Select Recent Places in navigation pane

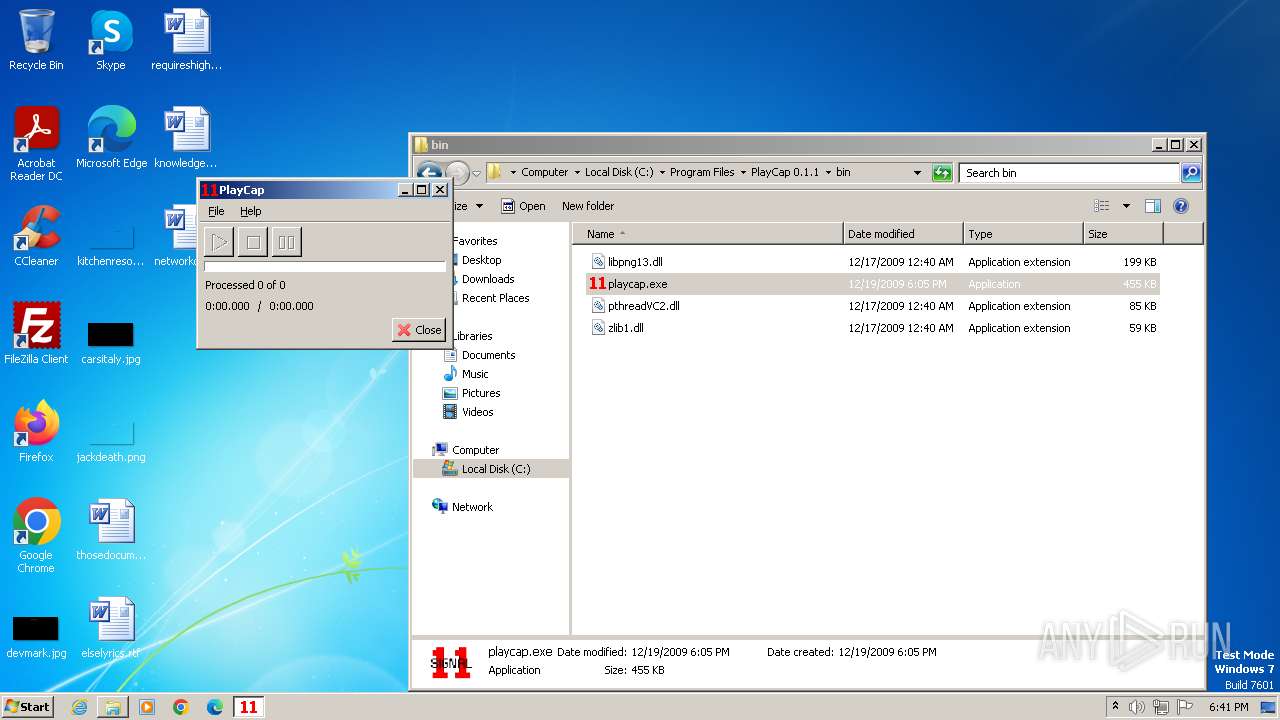495,298
